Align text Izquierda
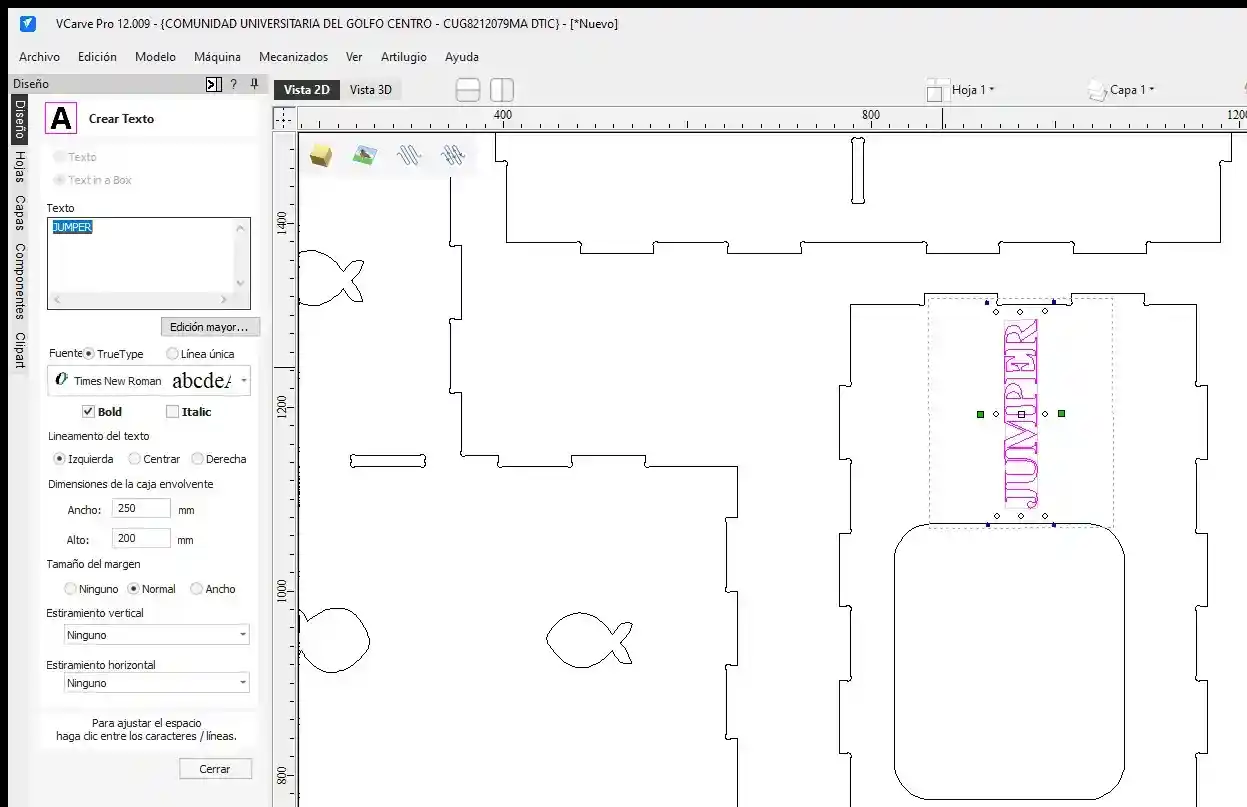The width and height of the screenshot is (1247, 807). [x=59, y=459]
